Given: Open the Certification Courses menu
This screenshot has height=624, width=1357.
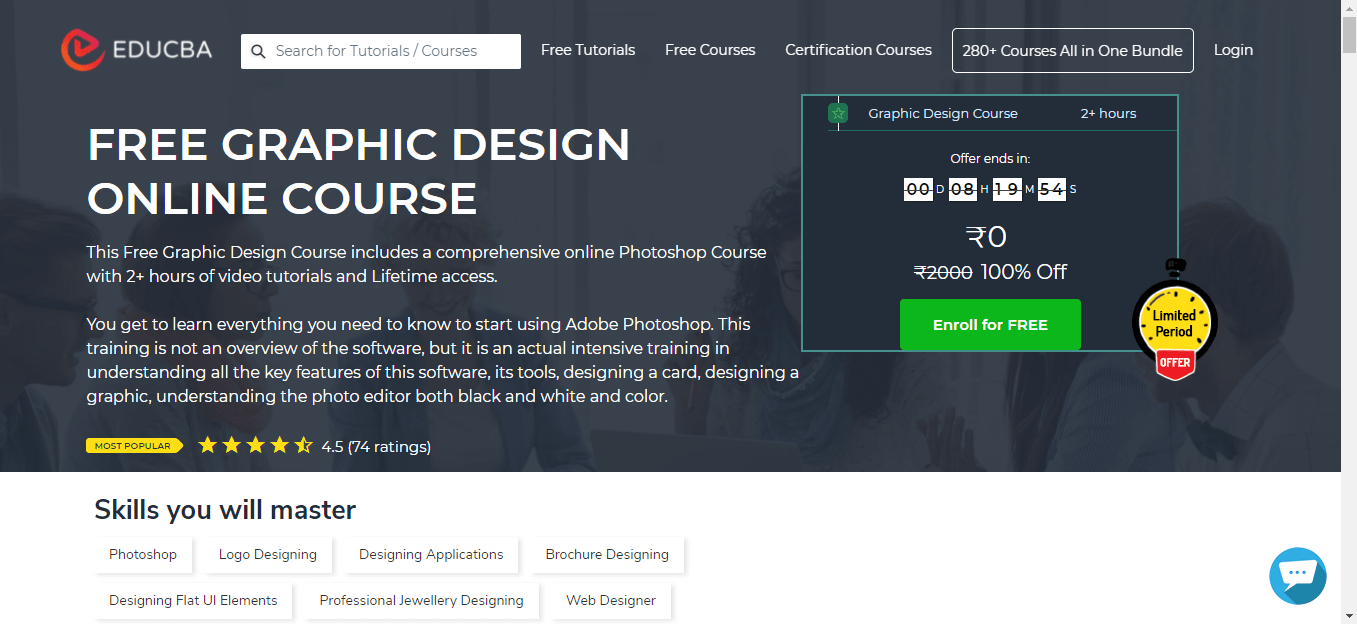Looking at the screenshot, I should click(x=858, y=50).
